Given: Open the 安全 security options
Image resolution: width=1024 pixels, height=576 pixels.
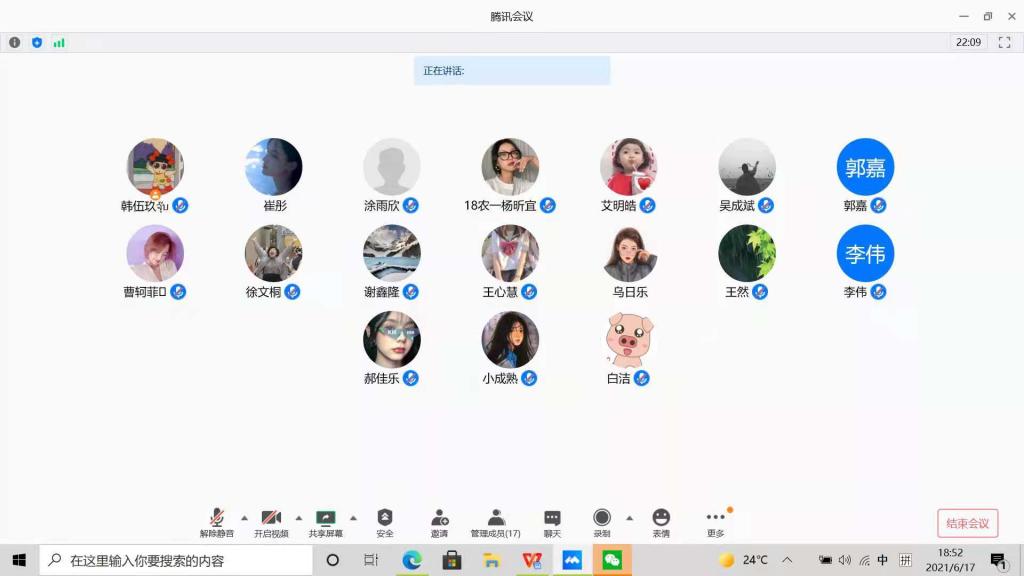Looking at the screenshot, I should (x=385, y=521).
